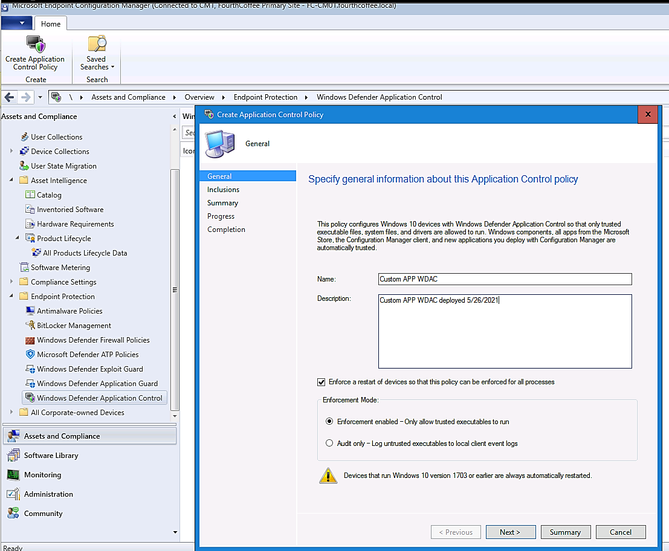Click the Assets and Compliance workspace icon
This screenshot has height=551, width=669.
13,436
